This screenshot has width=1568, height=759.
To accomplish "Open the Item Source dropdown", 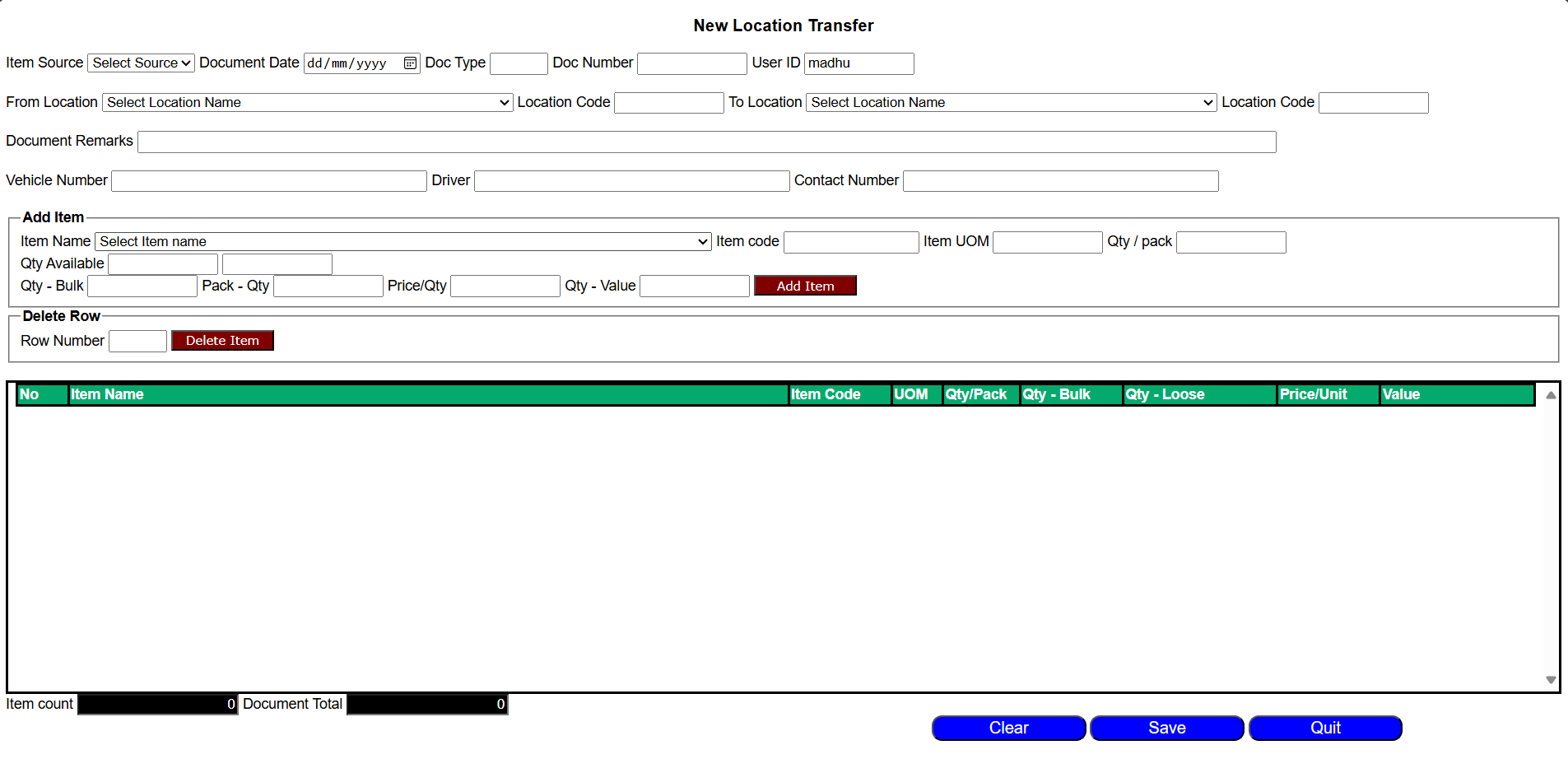I will pyautogui.click(x=141, y=63).
